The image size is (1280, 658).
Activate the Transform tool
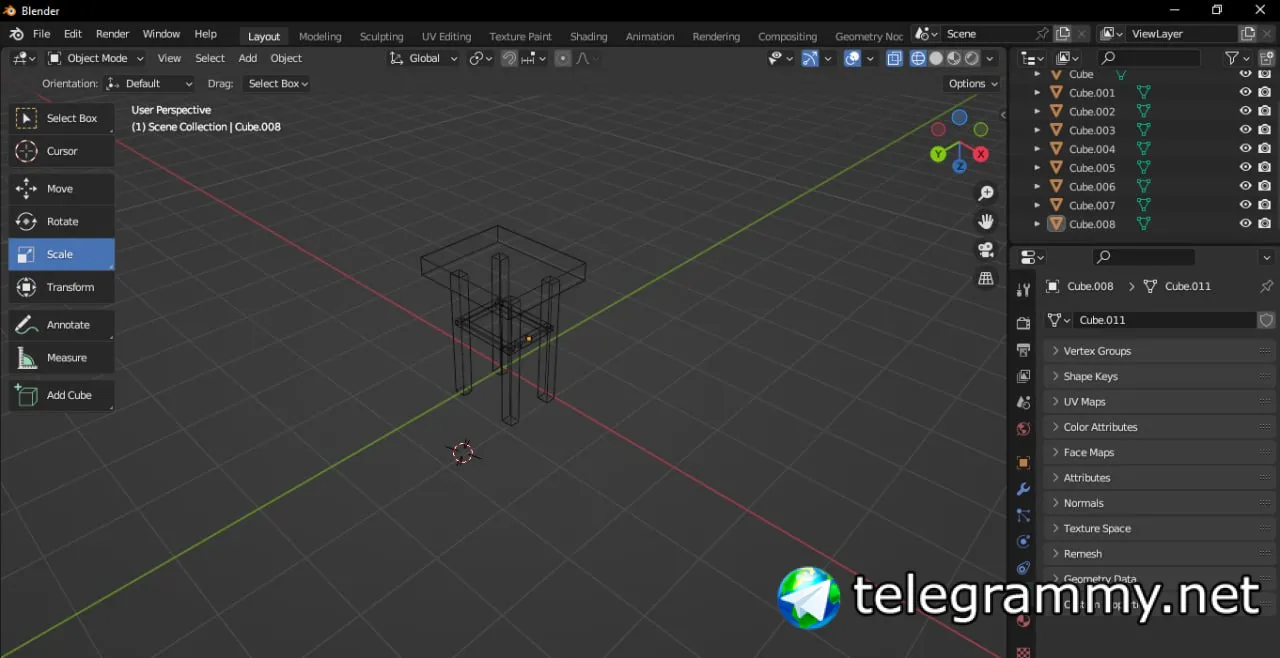coord(61,287)
